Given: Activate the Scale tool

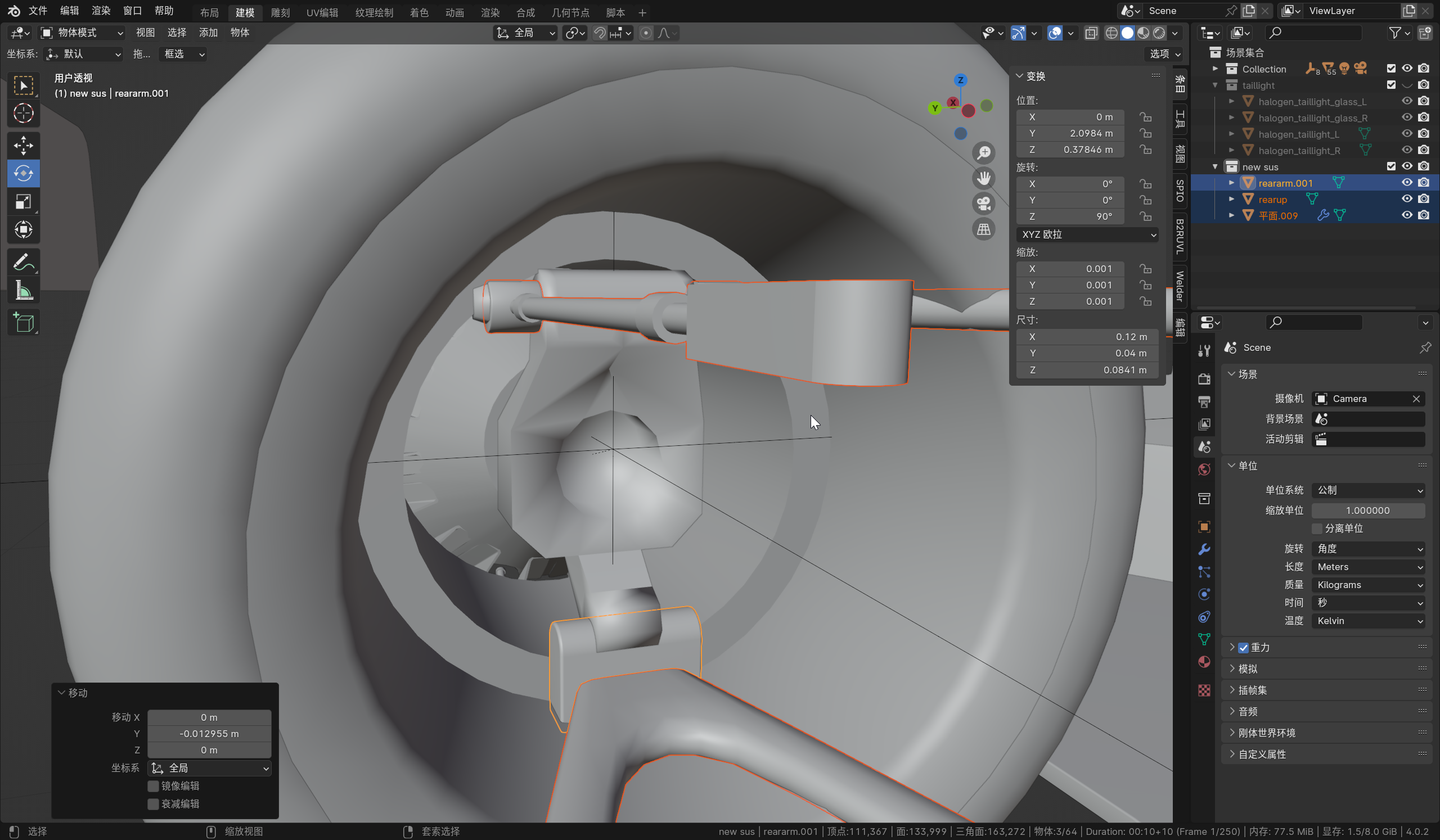Looking at the screenshot, I should pyautogui.click(x=24, y=202).
